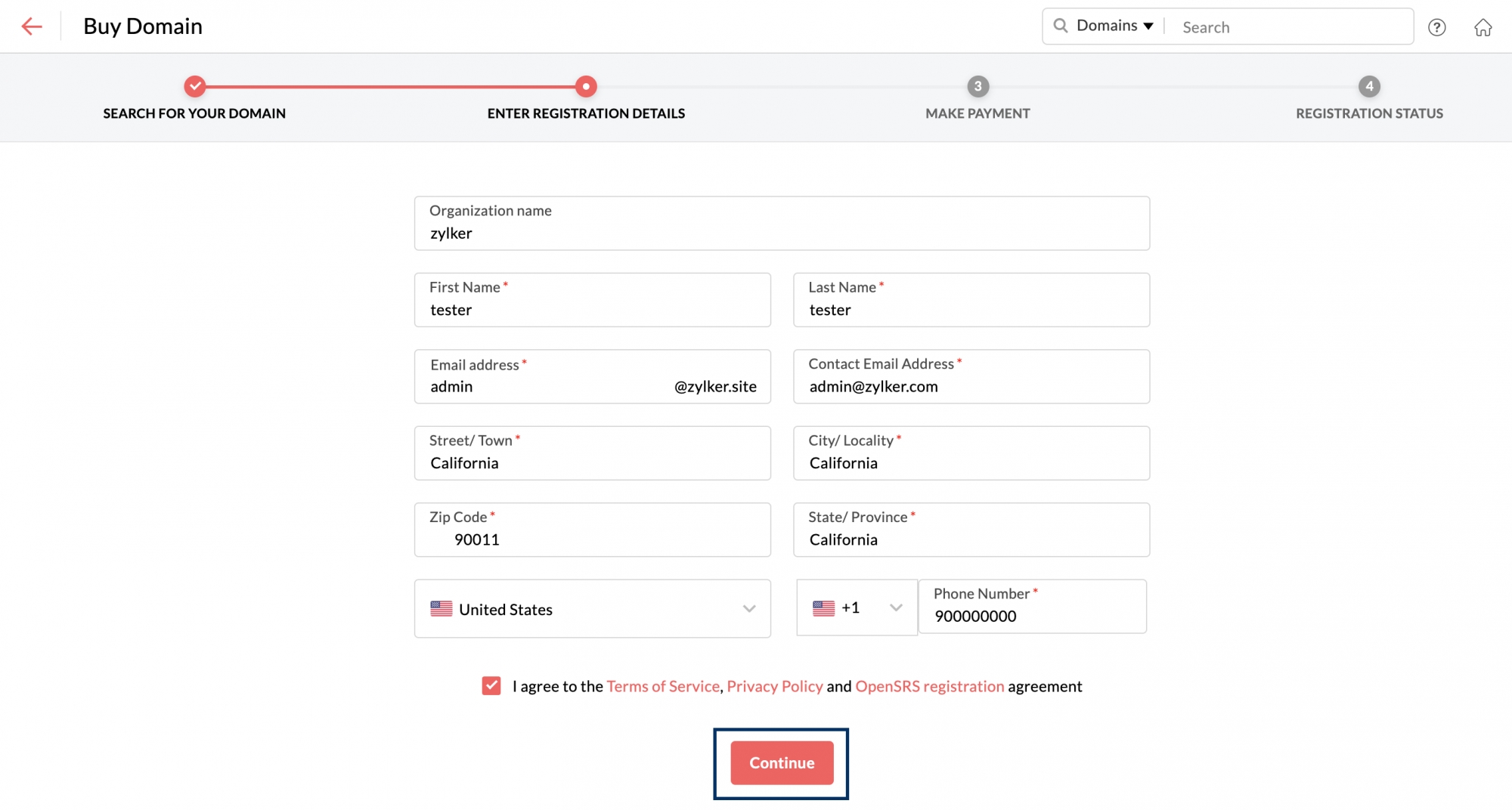Screen dimensions: 1512x810
Task: Click the Organization name field
Action: click(781, 233)
